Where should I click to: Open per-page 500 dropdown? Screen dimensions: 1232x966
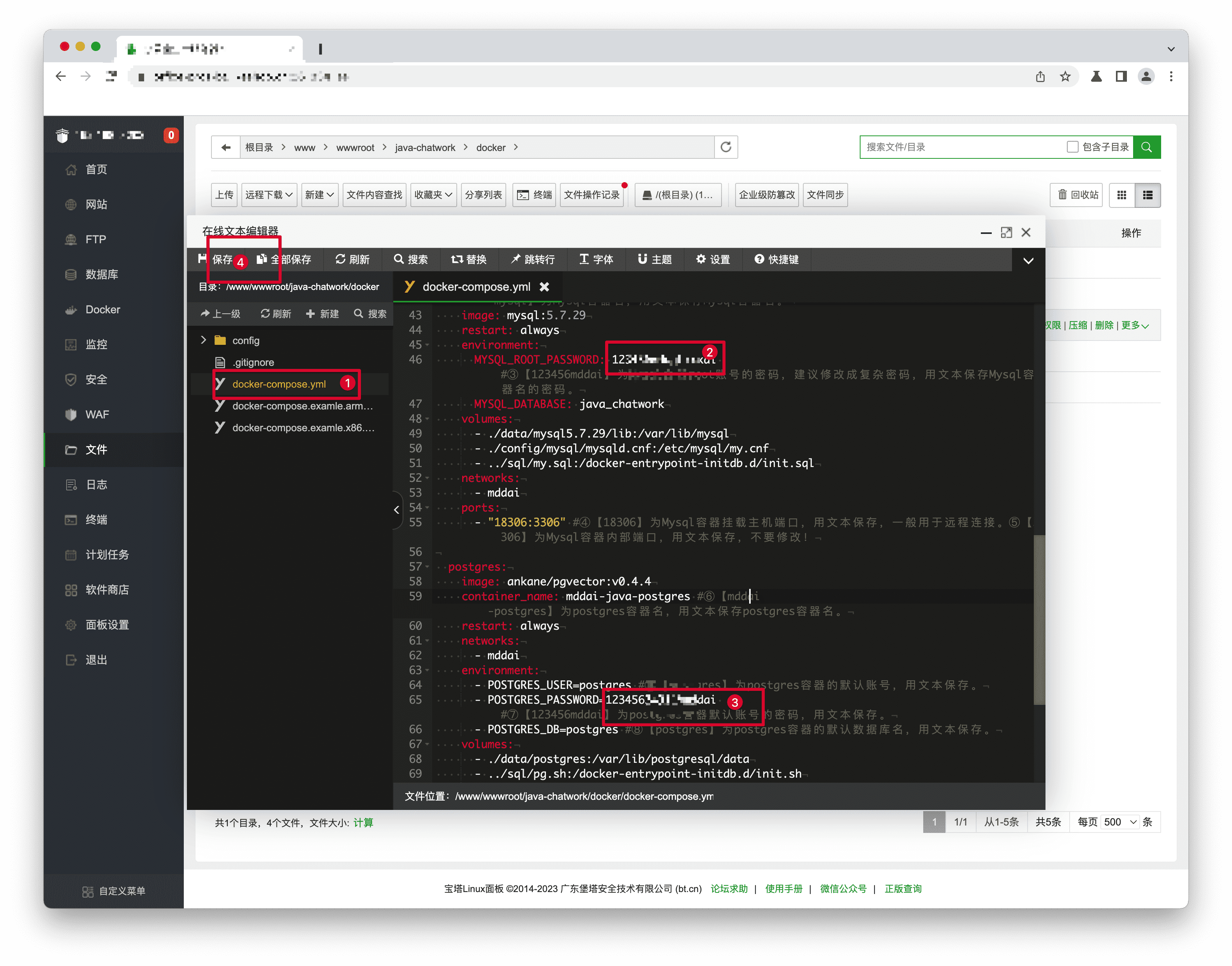click(x=1119, y=822)
